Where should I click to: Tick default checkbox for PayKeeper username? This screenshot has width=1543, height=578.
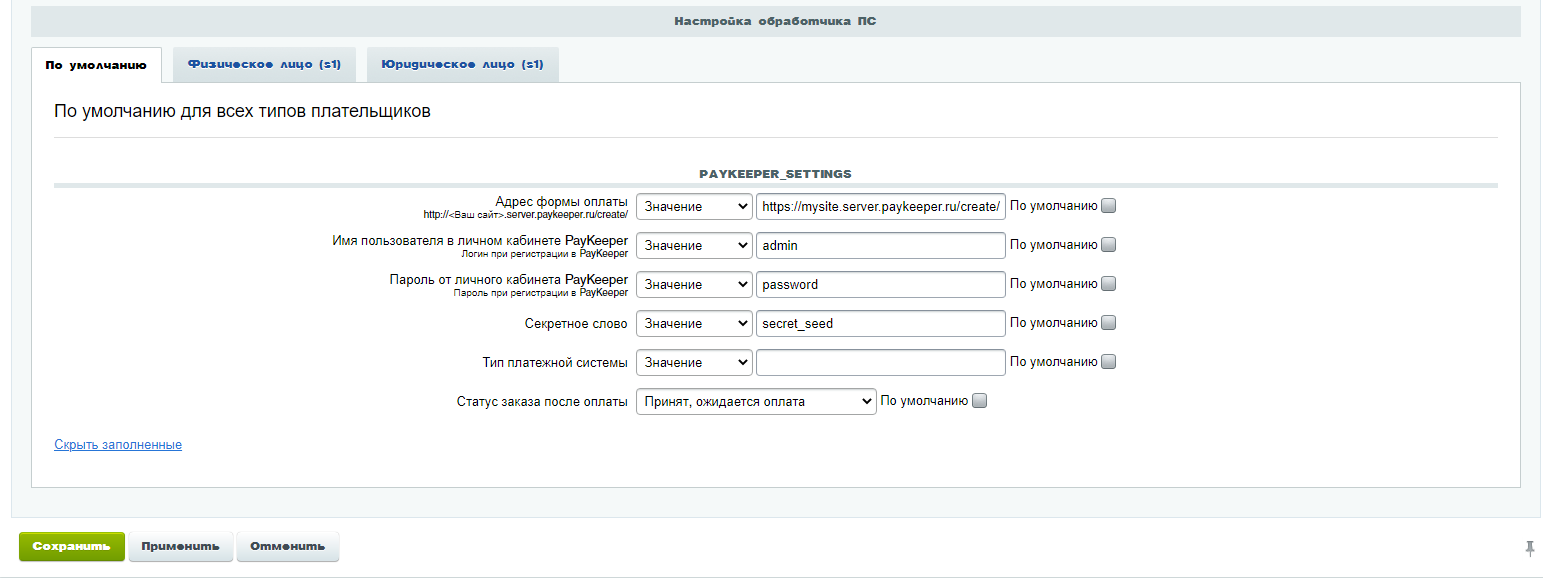coord(1108,245)
